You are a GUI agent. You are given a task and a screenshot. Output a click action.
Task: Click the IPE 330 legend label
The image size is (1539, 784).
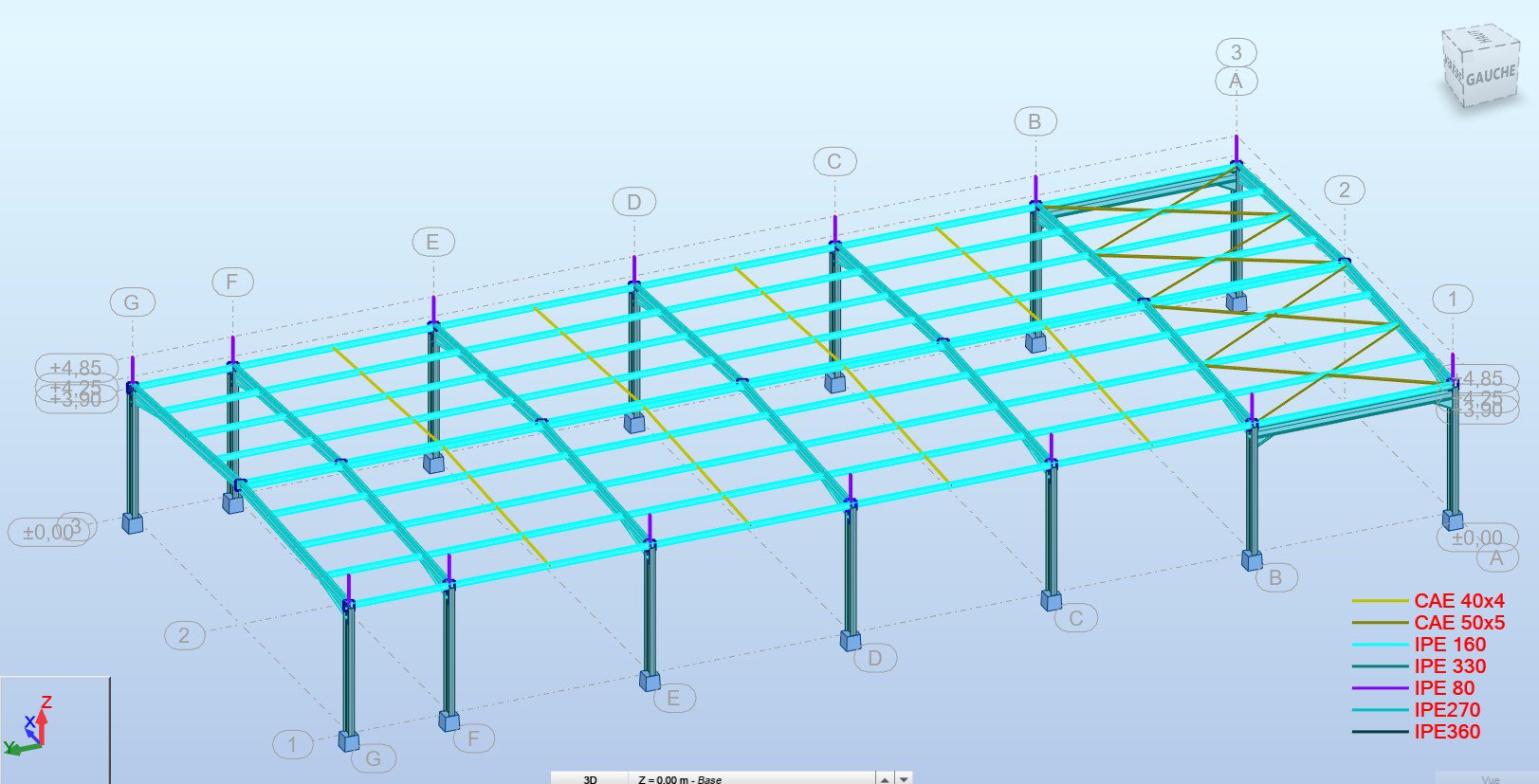click(x=1450, y=666)
